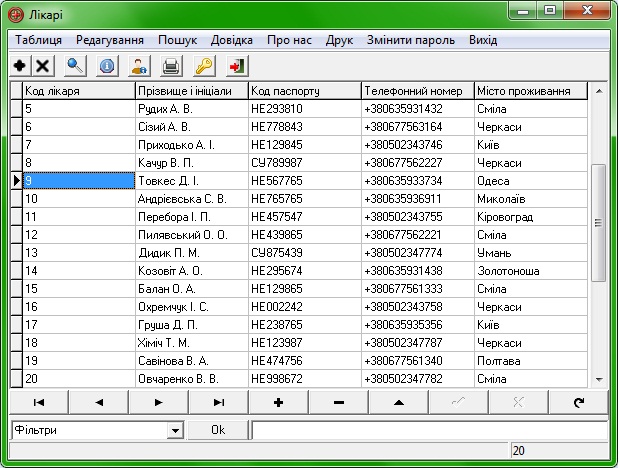Open the Про нас menu
This screenshot has width=620, height=468.
tap(289, 40)
